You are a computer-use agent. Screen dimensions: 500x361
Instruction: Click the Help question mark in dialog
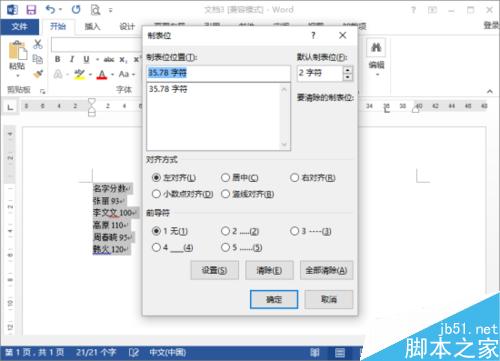click(x=313, y=35)
